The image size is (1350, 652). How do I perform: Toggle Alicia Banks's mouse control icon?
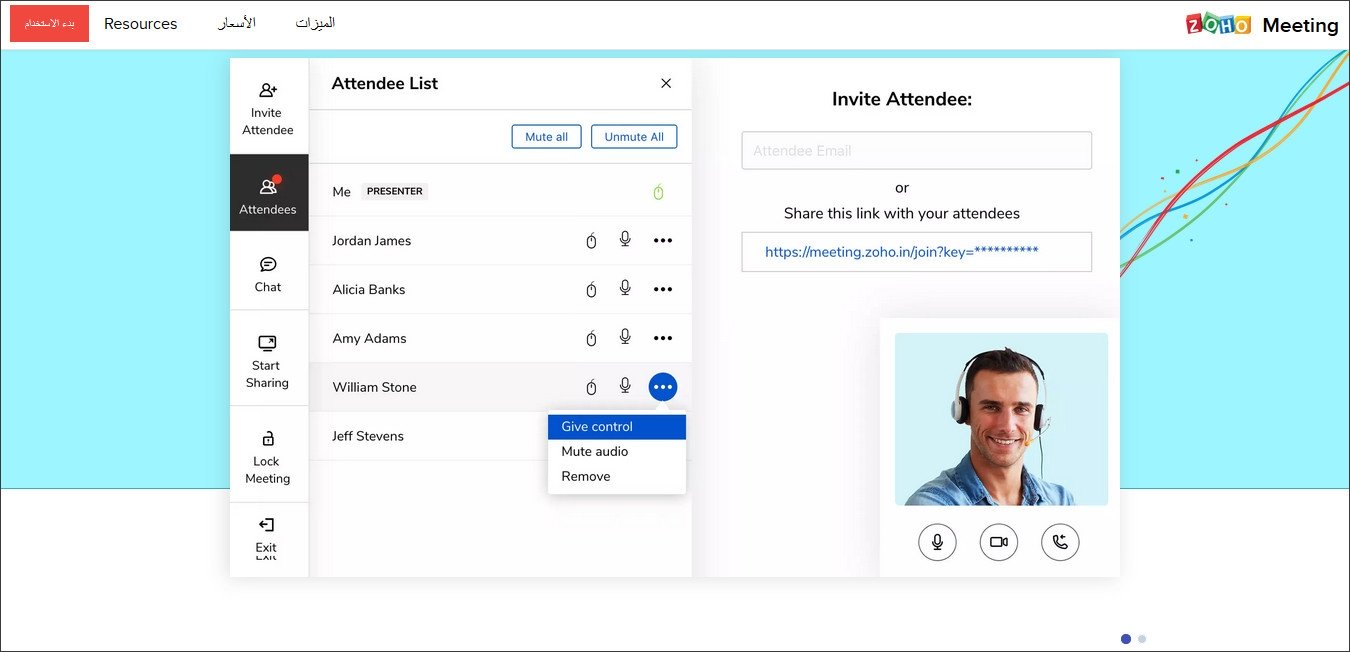[591, 290]
